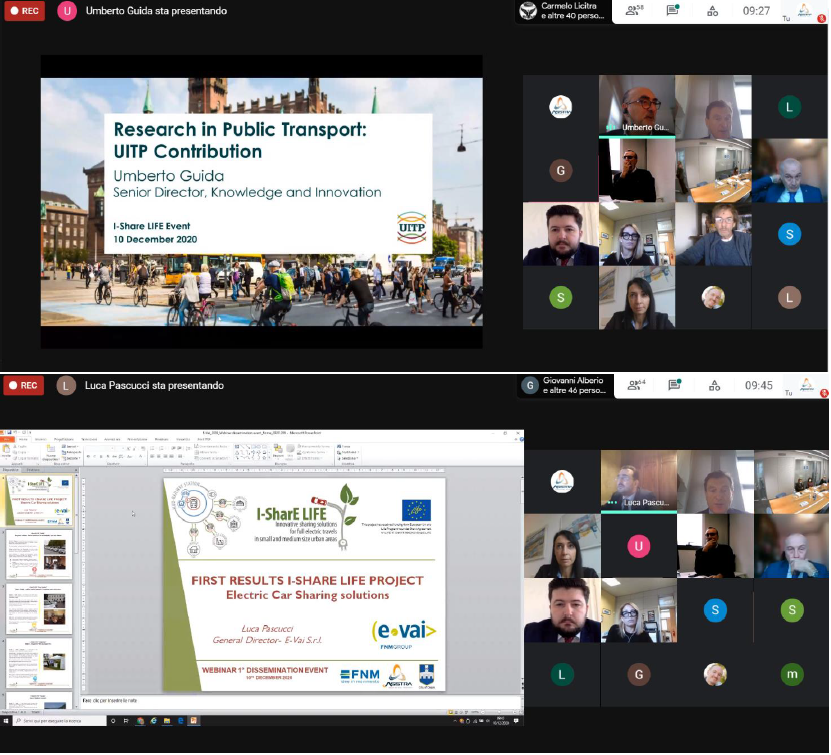Click 'FIRST RESULTS I-SHARE LIFE PROJECT' slide title
The height and width of the screenshot is (755, 831).
[x=307, y=580]
